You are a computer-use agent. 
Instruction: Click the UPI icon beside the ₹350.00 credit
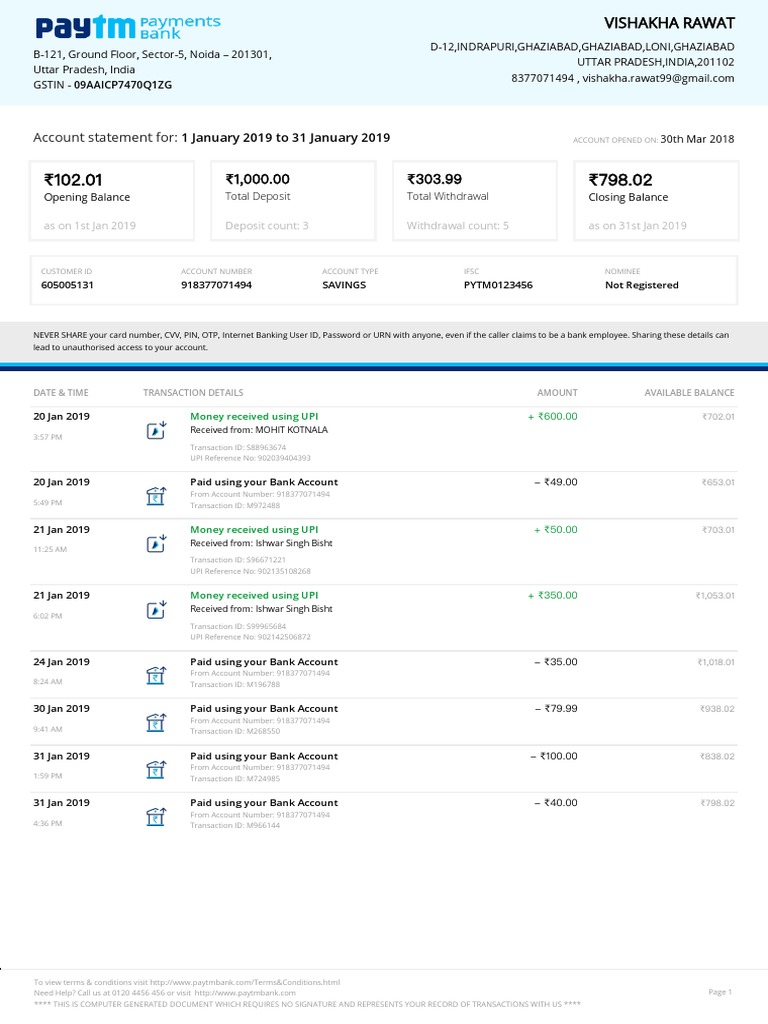pos(156,610)
